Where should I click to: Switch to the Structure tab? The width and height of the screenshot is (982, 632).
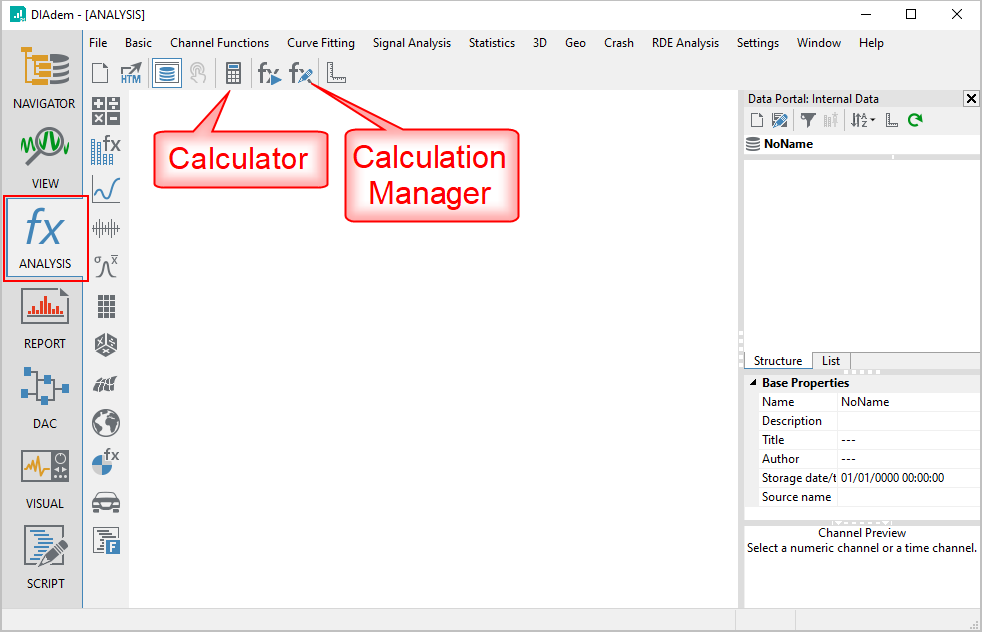tap(778, 361)
